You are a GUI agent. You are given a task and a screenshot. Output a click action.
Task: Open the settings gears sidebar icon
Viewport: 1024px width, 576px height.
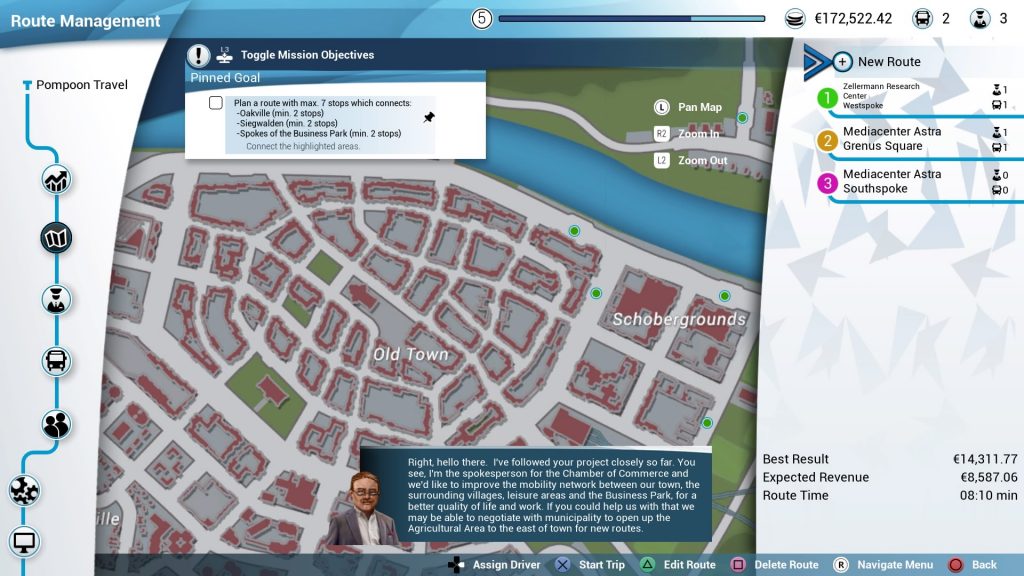point(25,490)
